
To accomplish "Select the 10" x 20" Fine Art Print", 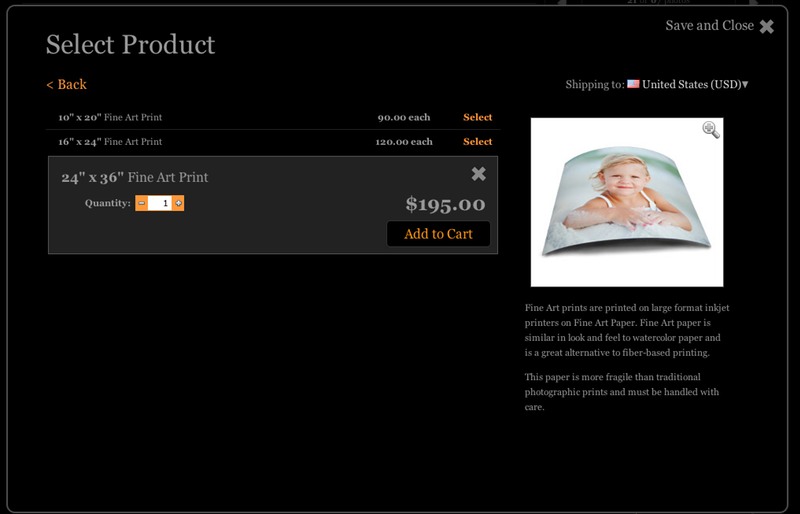I will (x=478, y=117).
